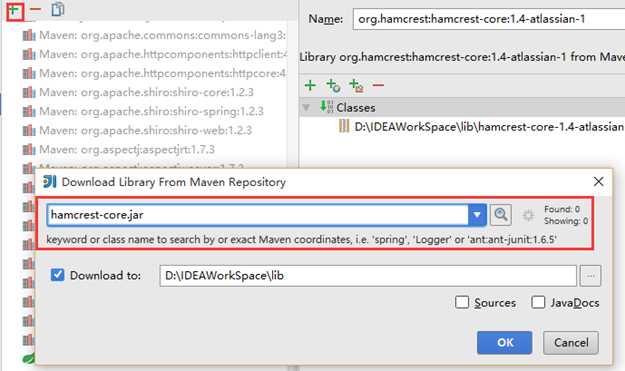Click the green leaf Spring library icon
Image resolution: width=625 pixels, height=371 pixels.
click(x=29, y=359)
